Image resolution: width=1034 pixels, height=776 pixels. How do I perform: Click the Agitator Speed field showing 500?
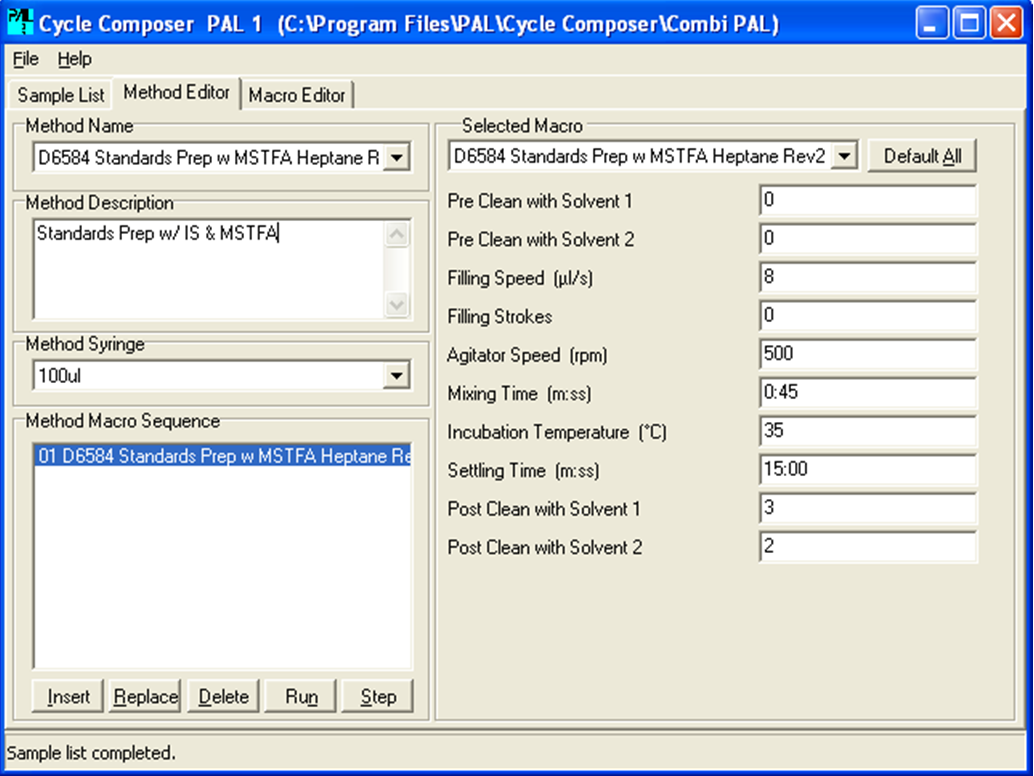[868, 354]
